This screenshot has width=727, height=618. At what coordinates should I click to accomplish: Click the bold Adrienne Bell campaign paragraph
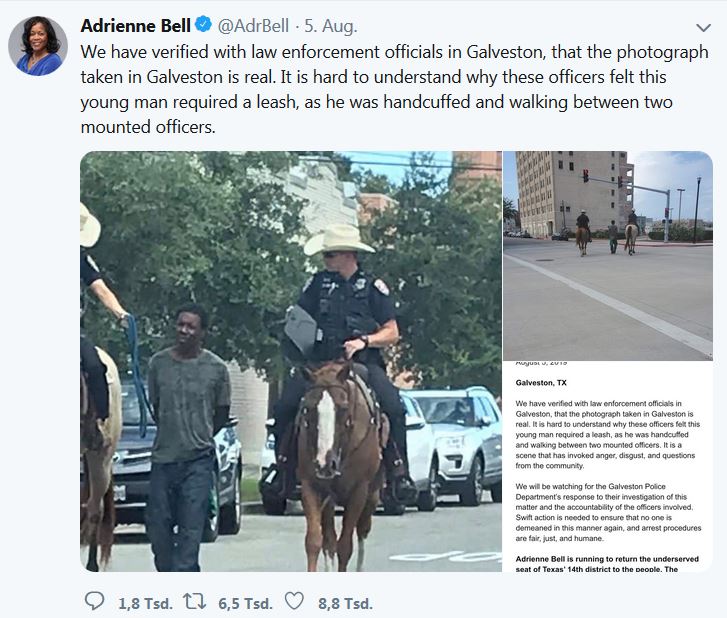coord(607,564)
